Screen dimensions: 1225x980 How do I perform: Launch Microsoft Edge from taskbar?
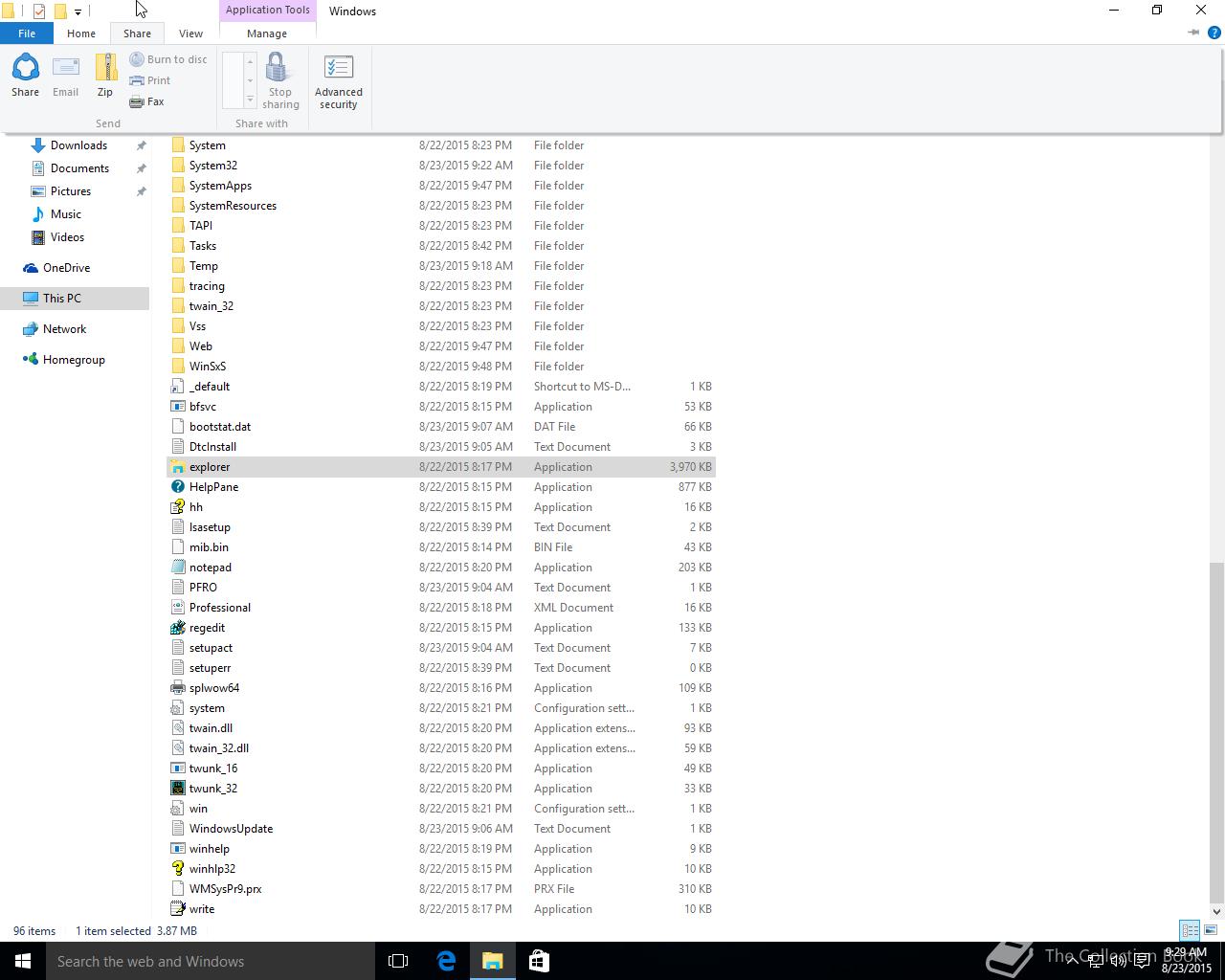tap(446, 961)
